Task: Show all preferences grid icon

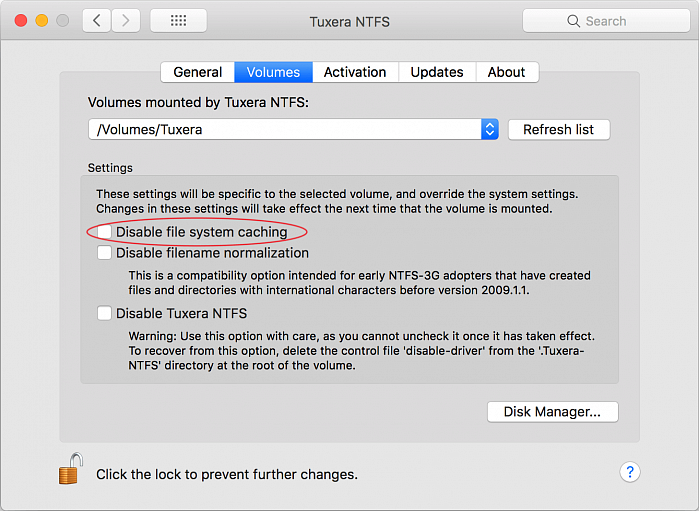Action: [x=178, y=21]
